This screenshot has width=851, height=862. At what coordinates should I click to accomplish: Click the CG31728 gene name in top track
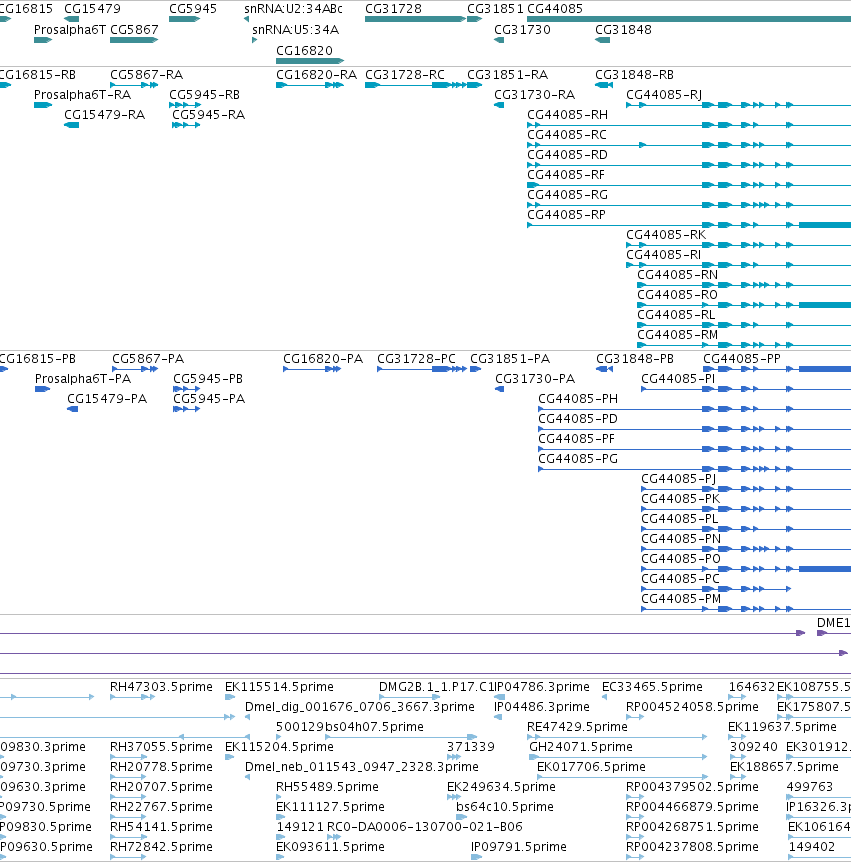click(393, 9)
